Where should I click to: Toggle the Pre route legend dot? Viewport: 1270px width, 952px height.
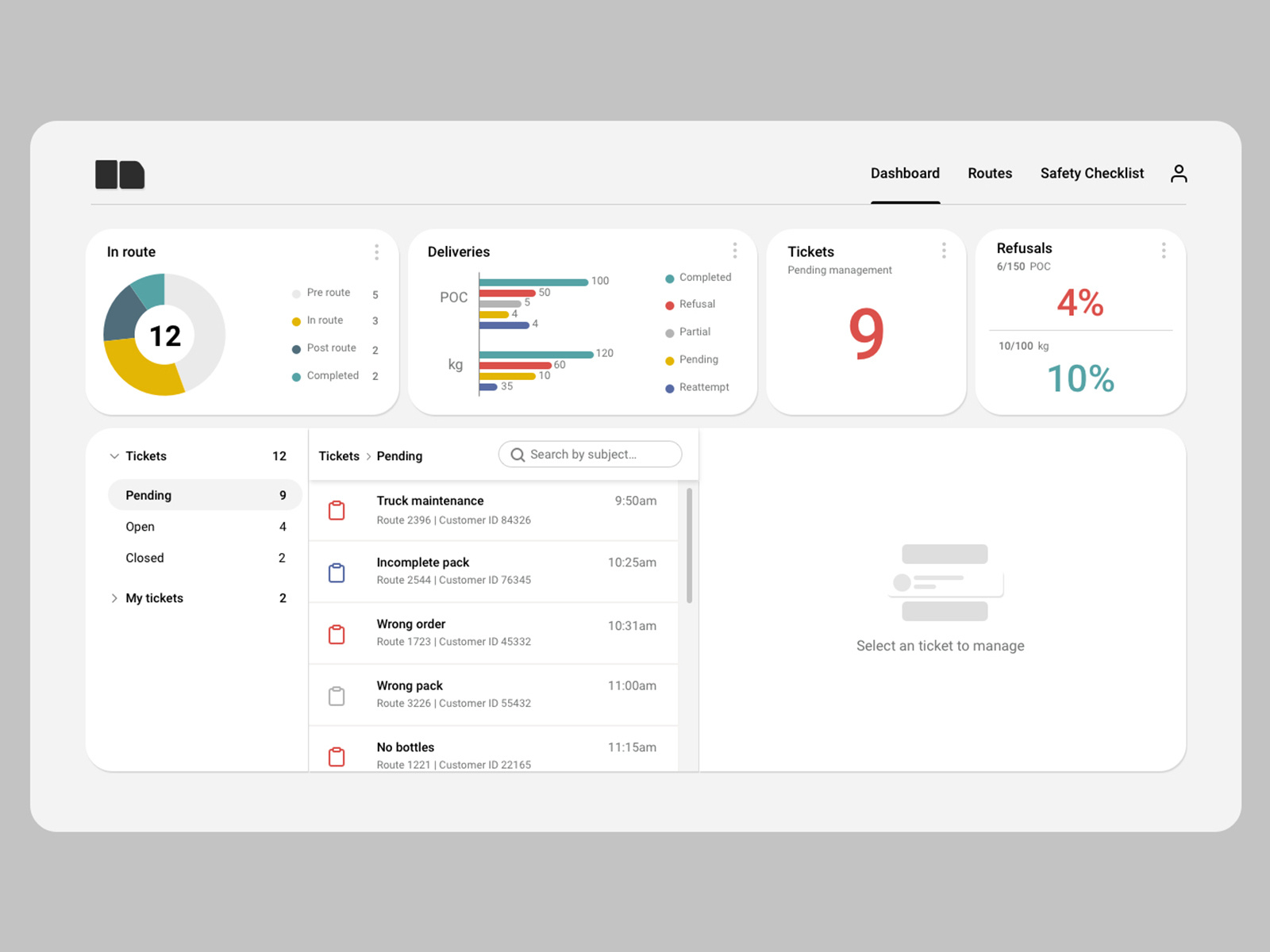(294, 293)
